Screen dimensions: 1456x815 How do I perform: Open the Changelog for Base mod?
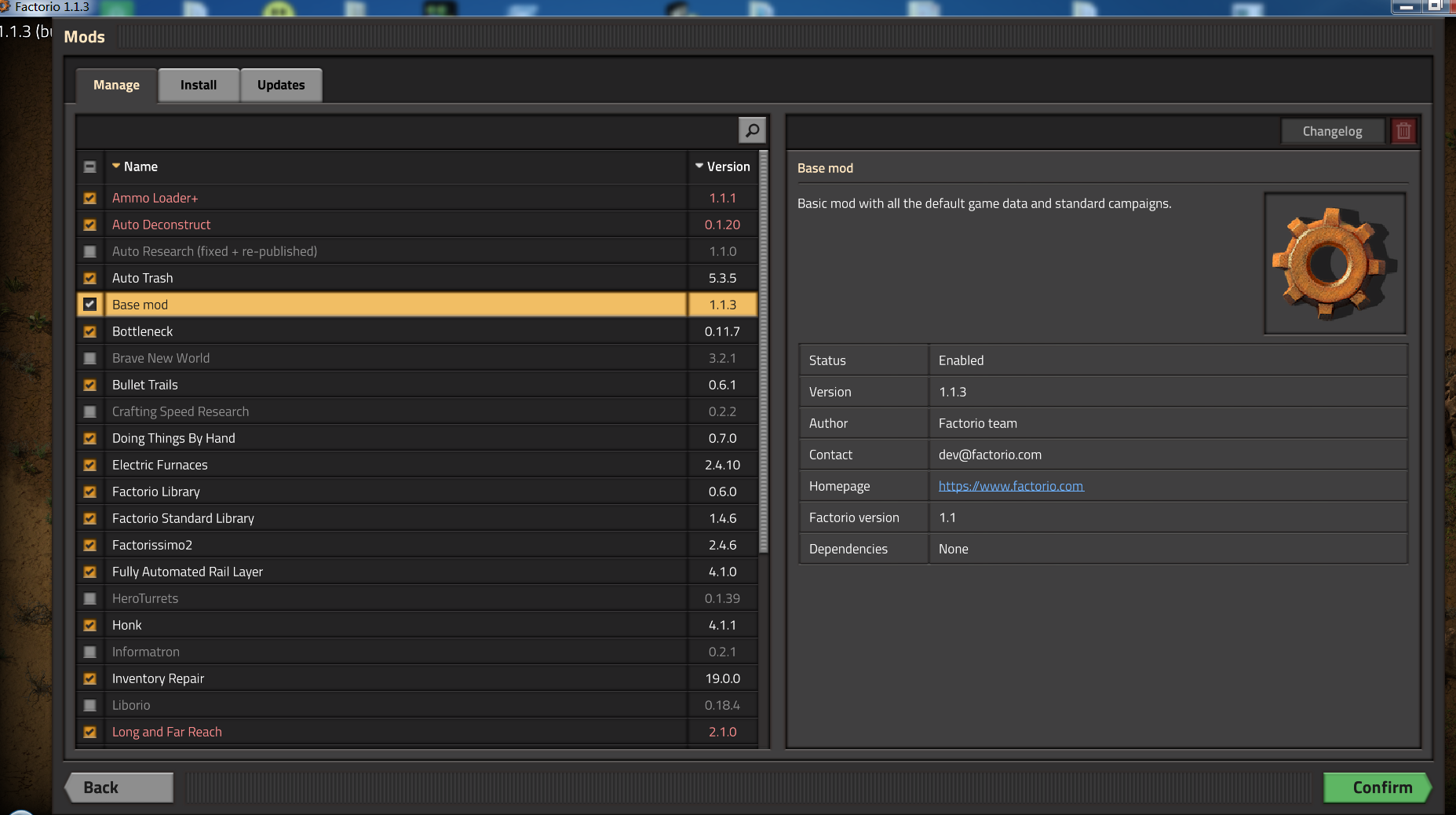pos(1332,131)
